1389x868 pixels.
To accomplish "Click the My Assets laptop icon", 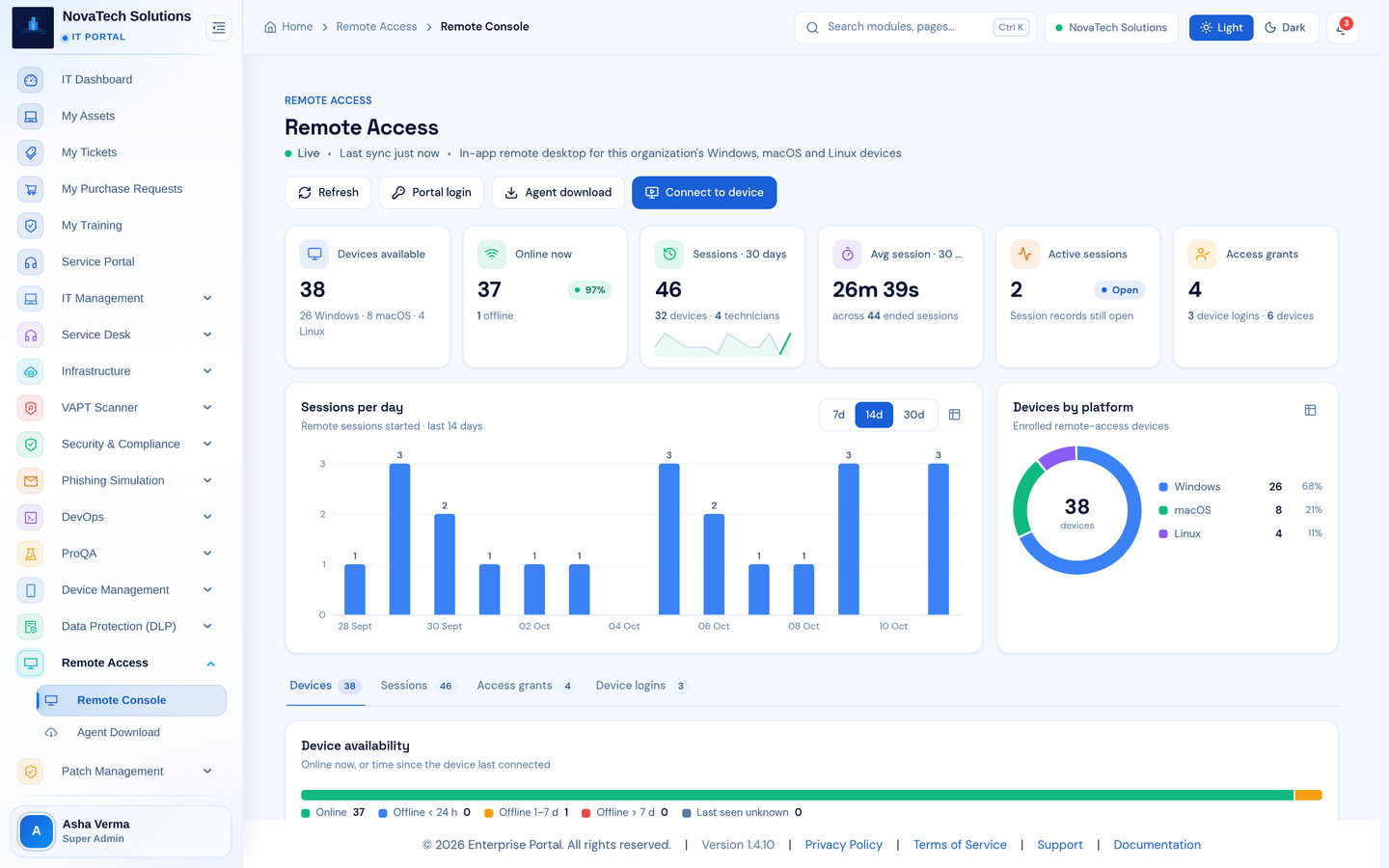I will click(31, 117).
